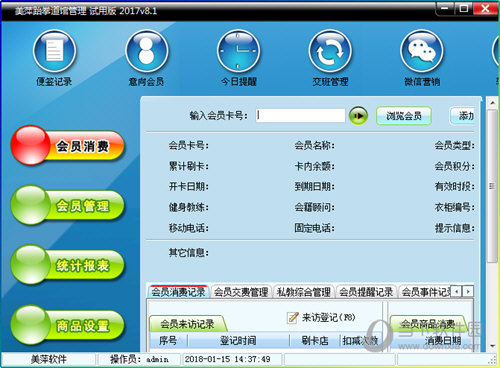
Task: Click the 扣减次数 column header
Action: click(x=361, y=341)
